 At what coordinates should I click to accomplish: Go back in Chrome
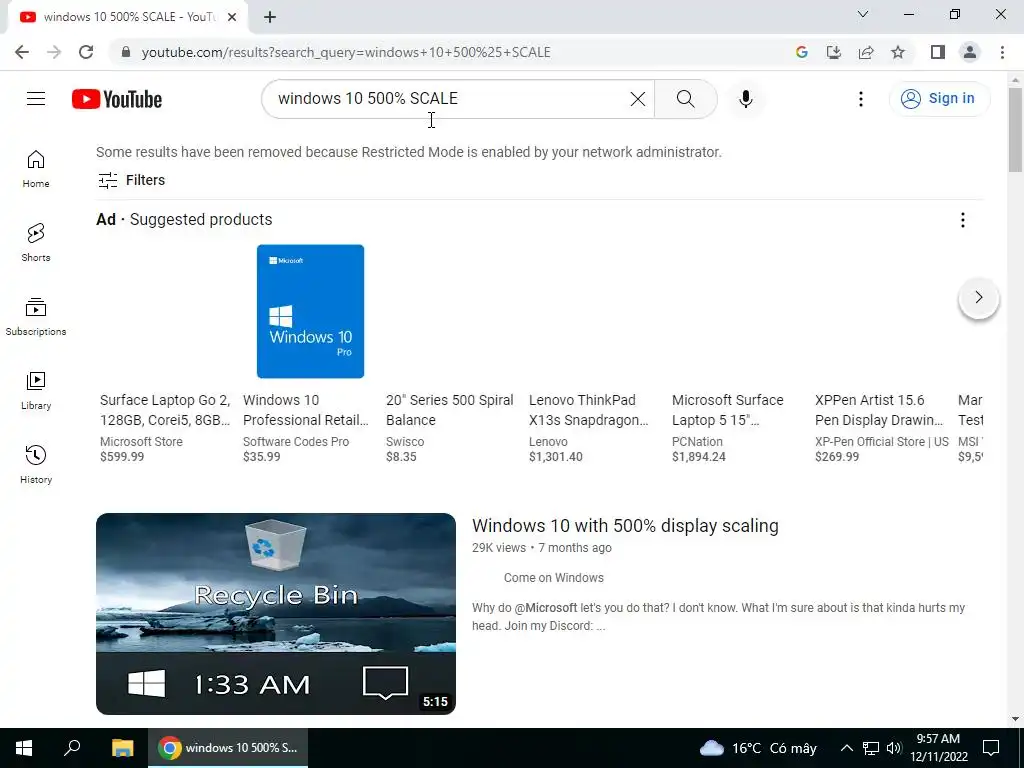pyautogui.click(x=22, y=52)
